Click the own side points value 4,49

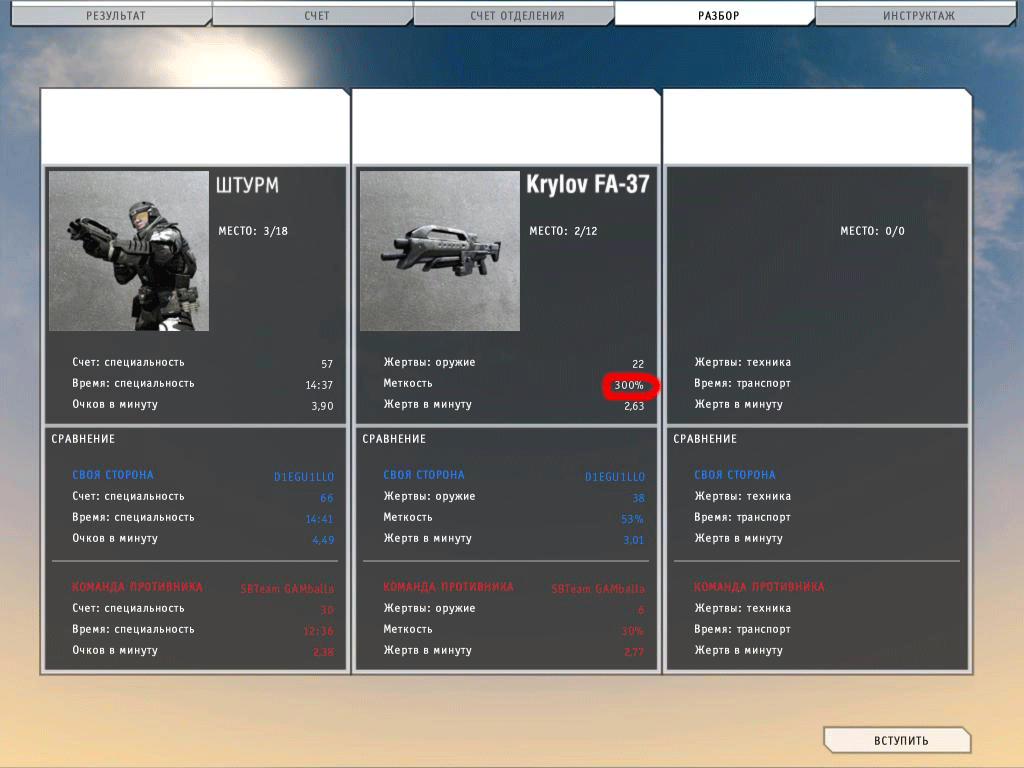pos(323,539)
